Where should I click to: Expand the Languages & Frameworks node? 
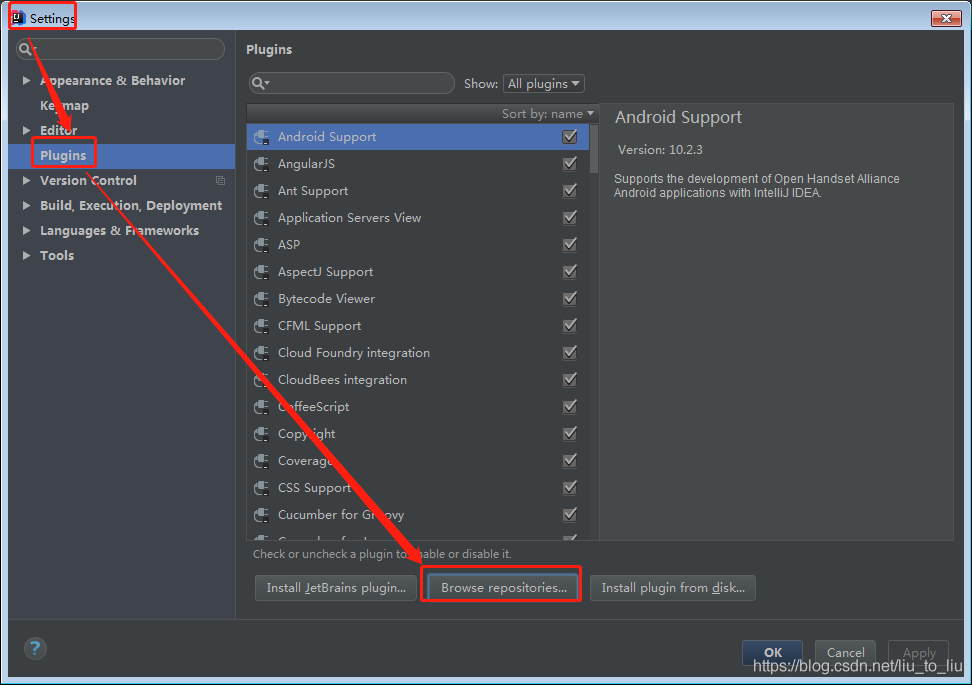pyautogui.click(x=26, y=231)
